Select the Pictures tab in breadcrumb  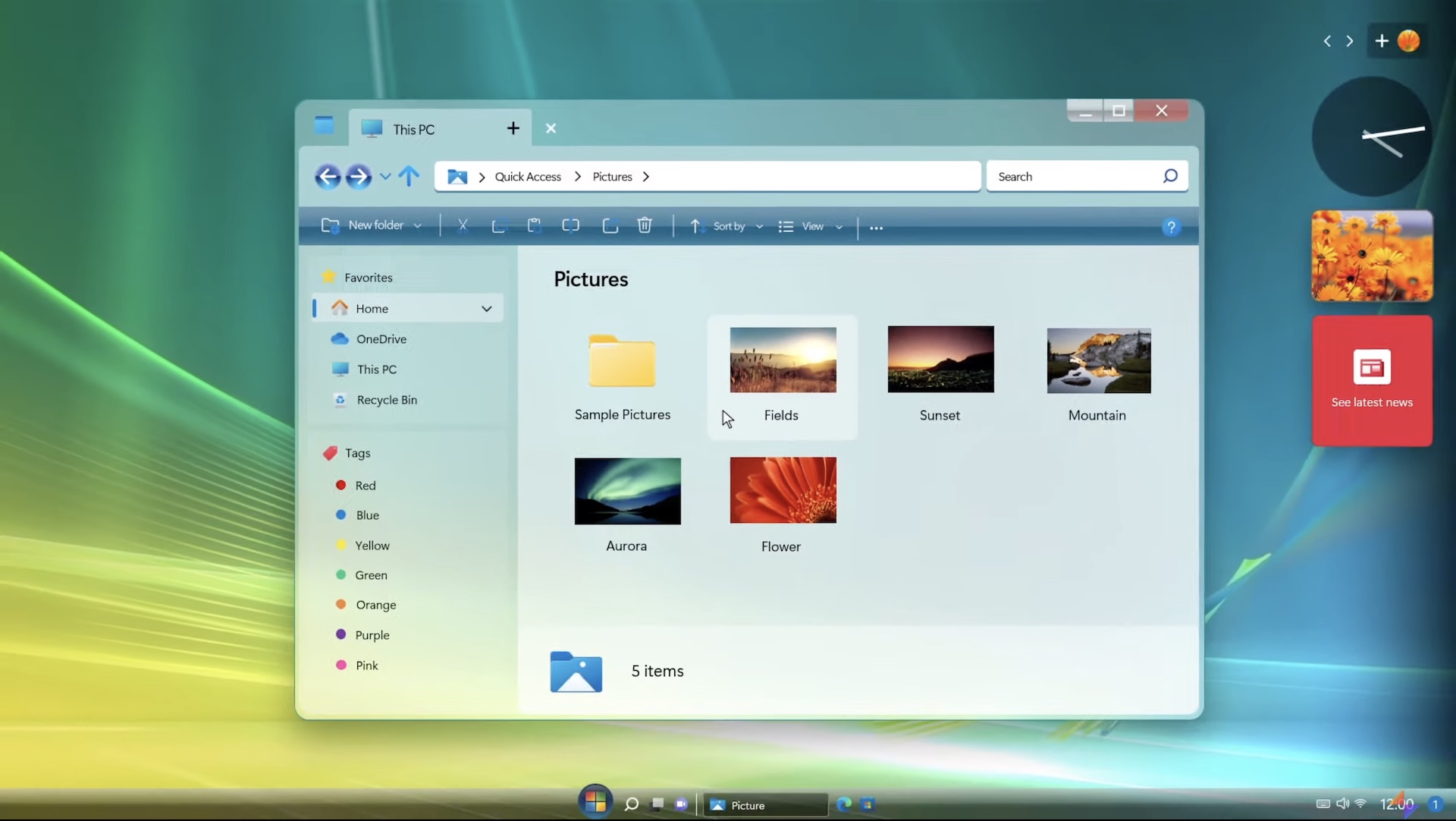(612, 176)
